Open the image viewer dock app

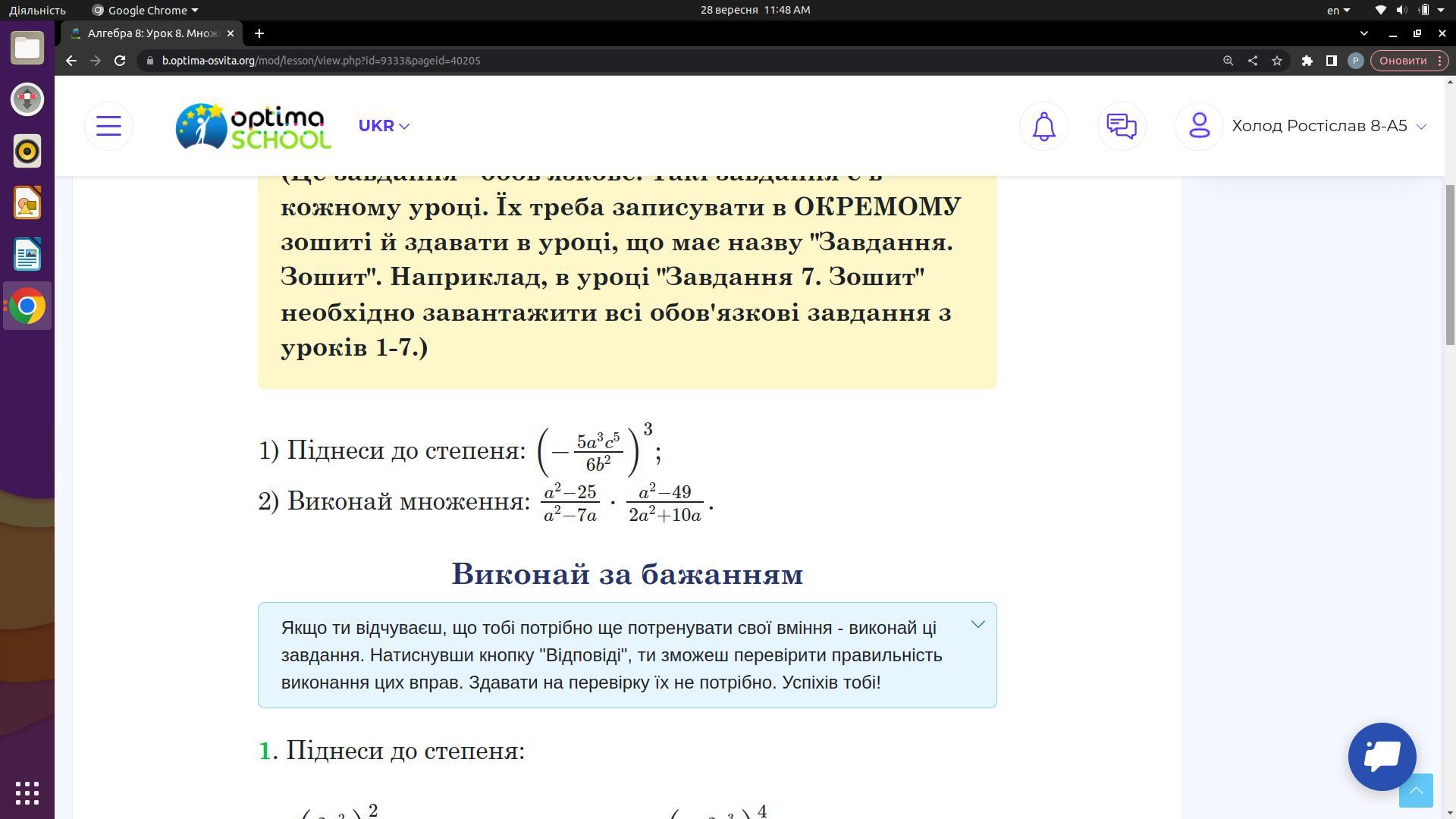pyautogui.click(x=27, y=202)
